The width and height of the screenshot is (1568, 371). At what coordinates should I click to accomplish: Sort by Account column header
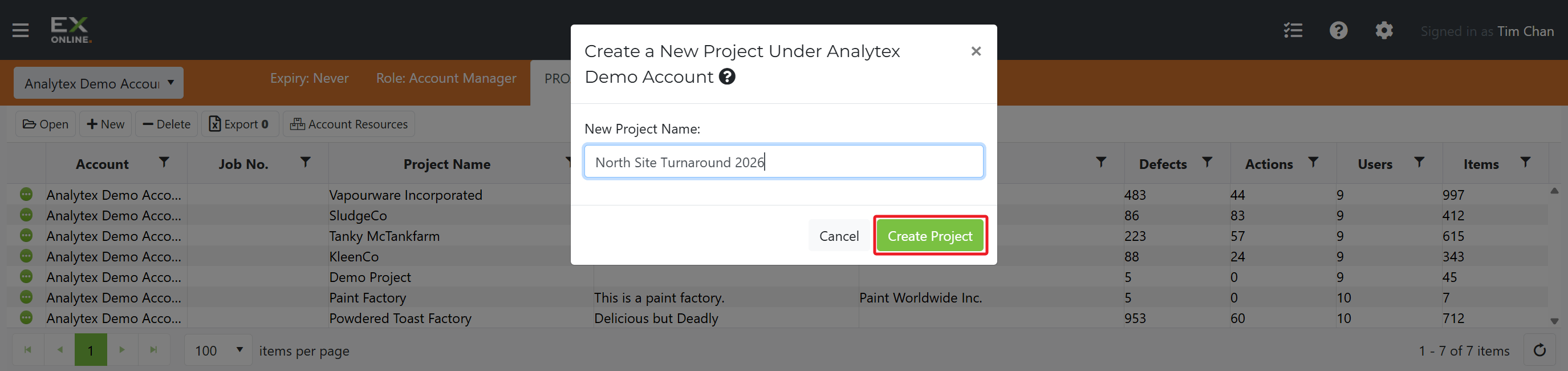[x=101, y=164]
